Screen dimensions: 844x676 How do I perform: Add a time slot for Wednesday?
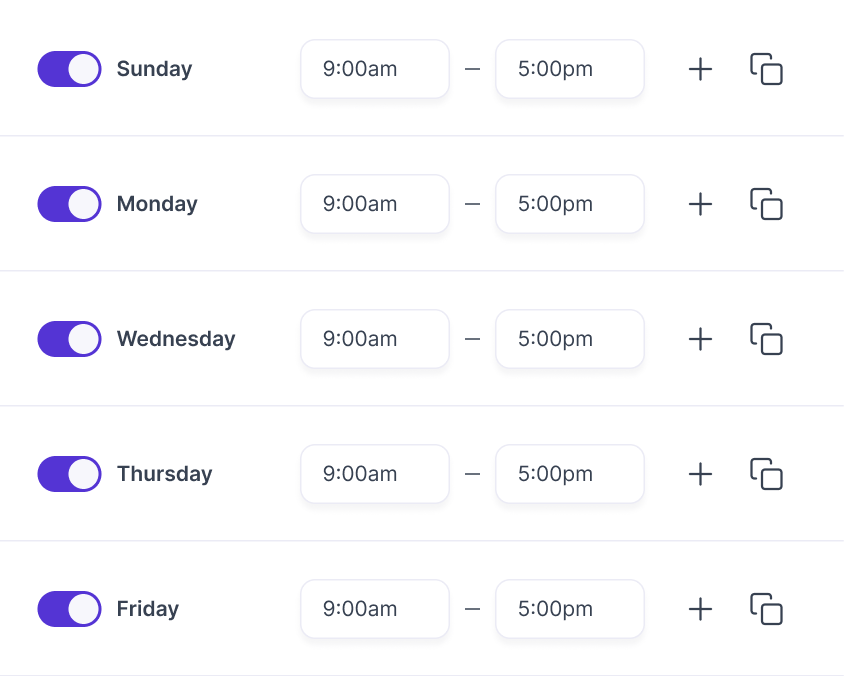pyautogui.click(x=700, y=339)
